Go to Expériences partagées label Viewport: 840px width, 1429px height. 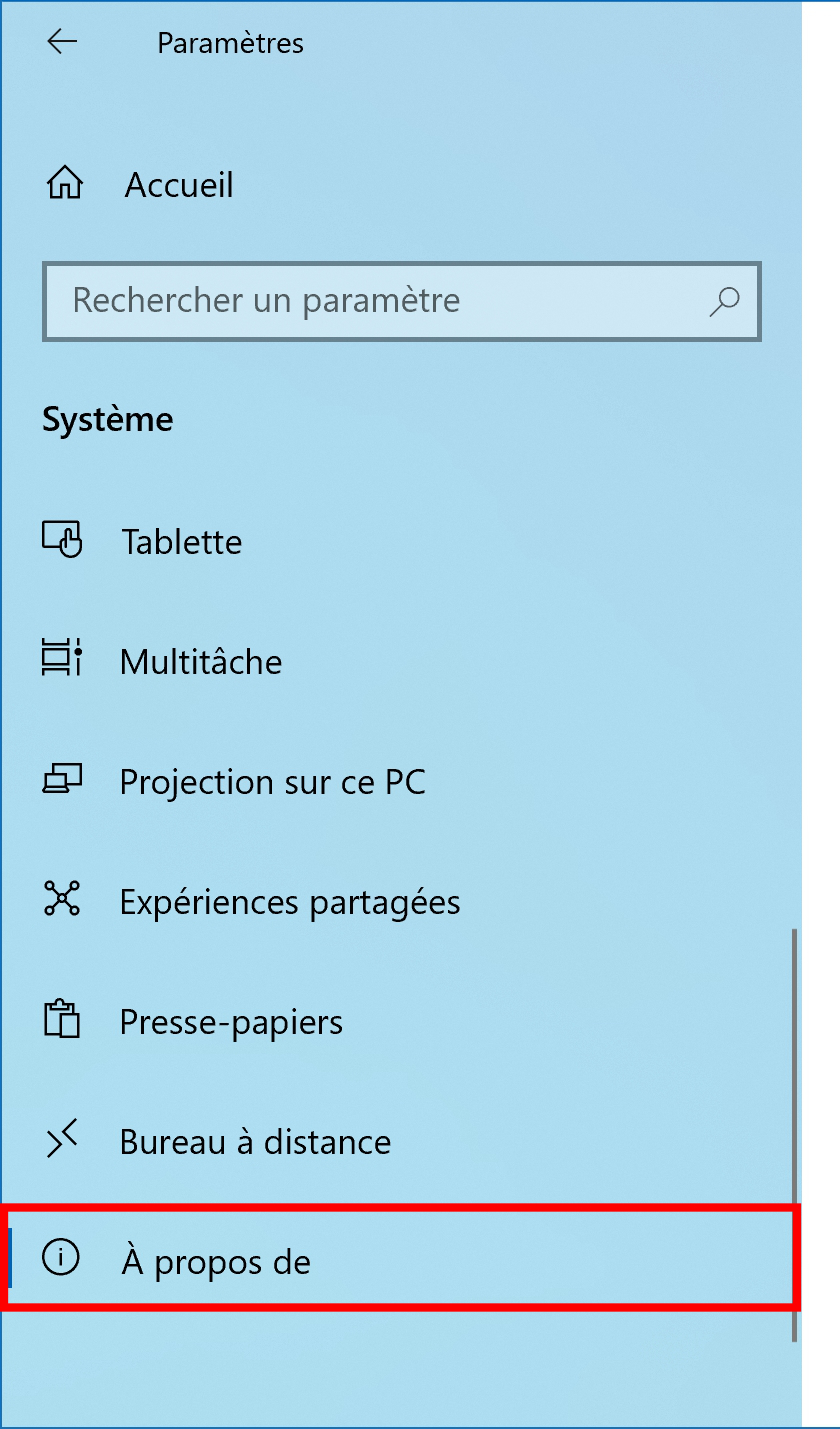click(290, 902)
